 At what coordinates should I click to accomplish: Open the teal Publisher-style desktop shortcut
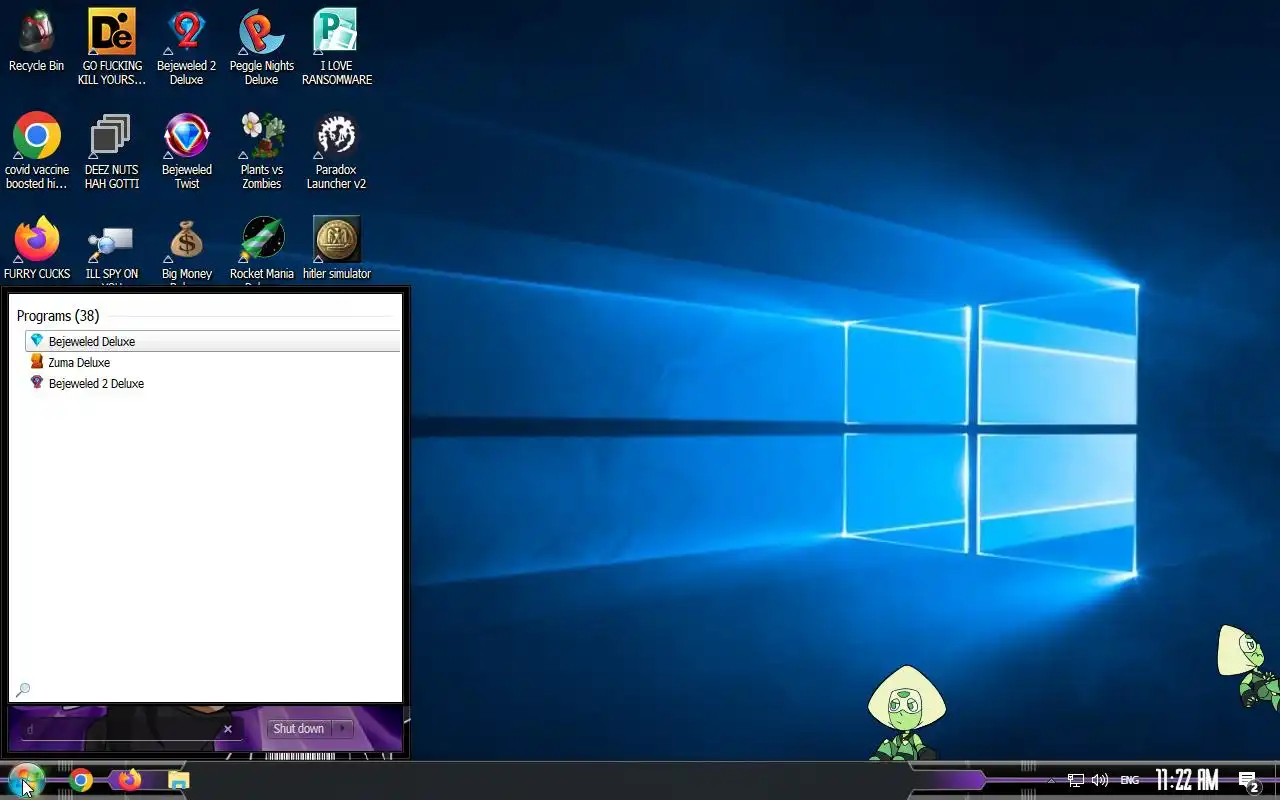tap(336, 46)
